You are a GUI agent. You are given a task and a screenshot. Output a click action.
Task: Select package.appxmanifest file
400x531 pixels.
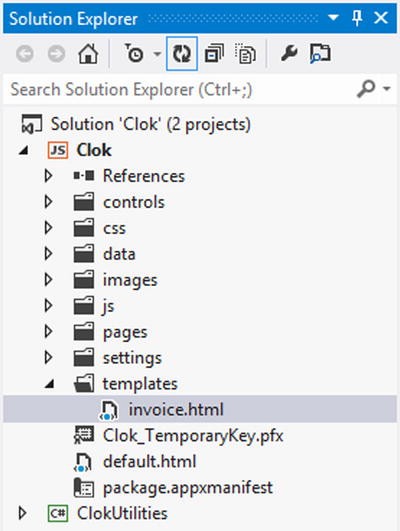tap(188, 488)
